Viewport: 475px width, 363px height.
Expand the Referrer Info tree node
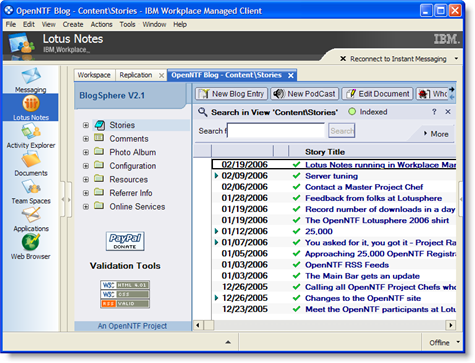(x=86, y=193)
